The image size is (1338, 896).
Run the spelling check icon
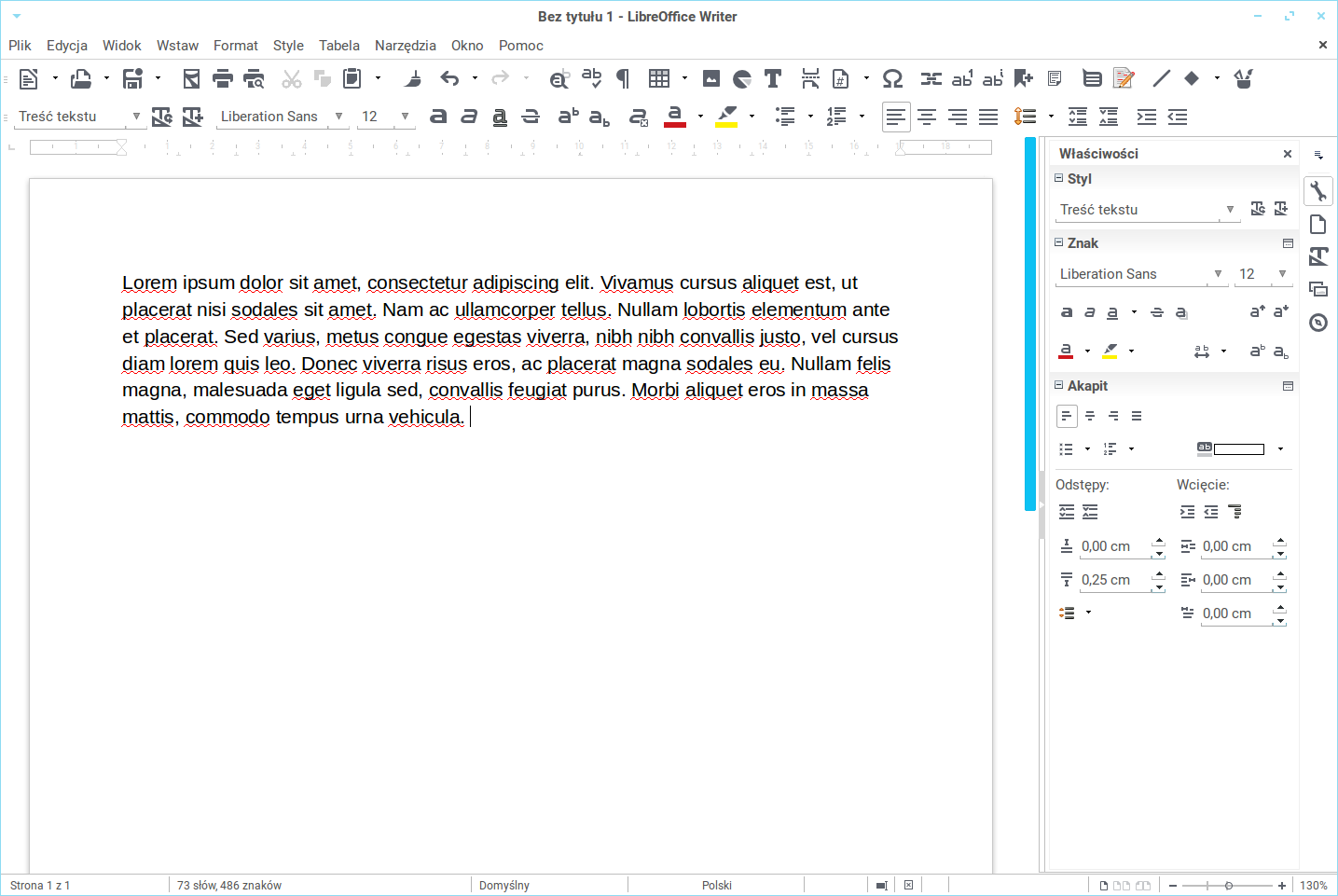591,78
